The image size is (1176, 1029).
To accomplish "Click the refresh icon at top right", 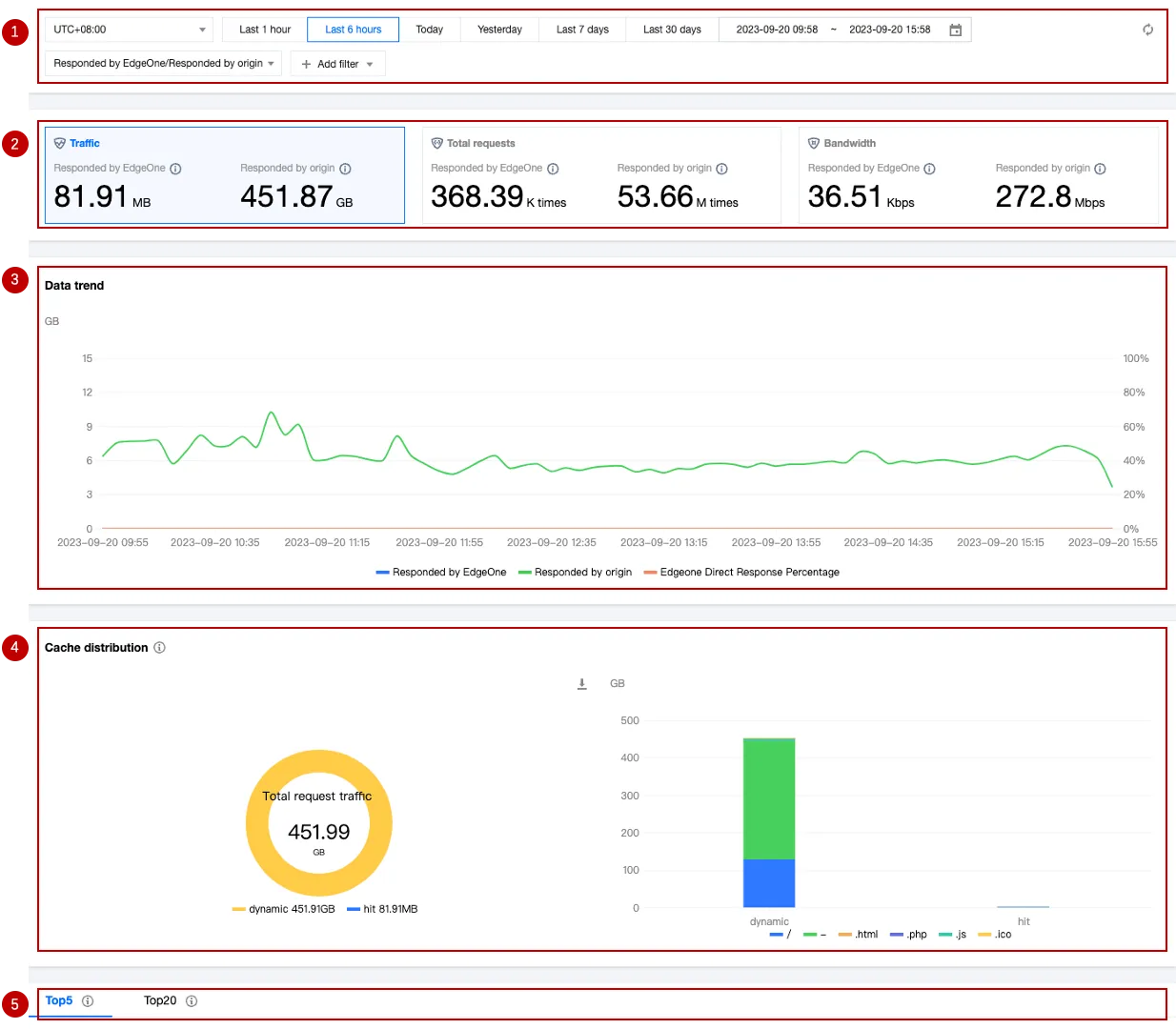I will [1147, 30].
